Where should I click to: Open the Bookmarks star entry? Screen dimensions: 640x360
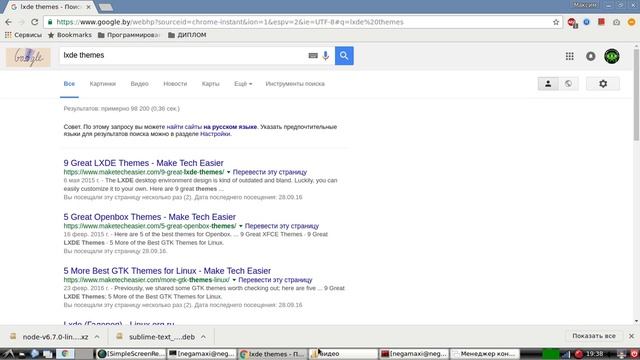coord(70,35)
